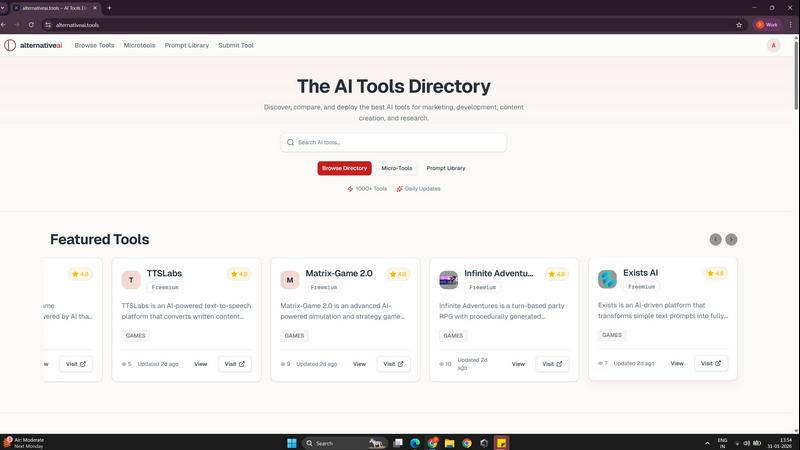Click the TTSLabs T avatar icon

pos(131,280)
